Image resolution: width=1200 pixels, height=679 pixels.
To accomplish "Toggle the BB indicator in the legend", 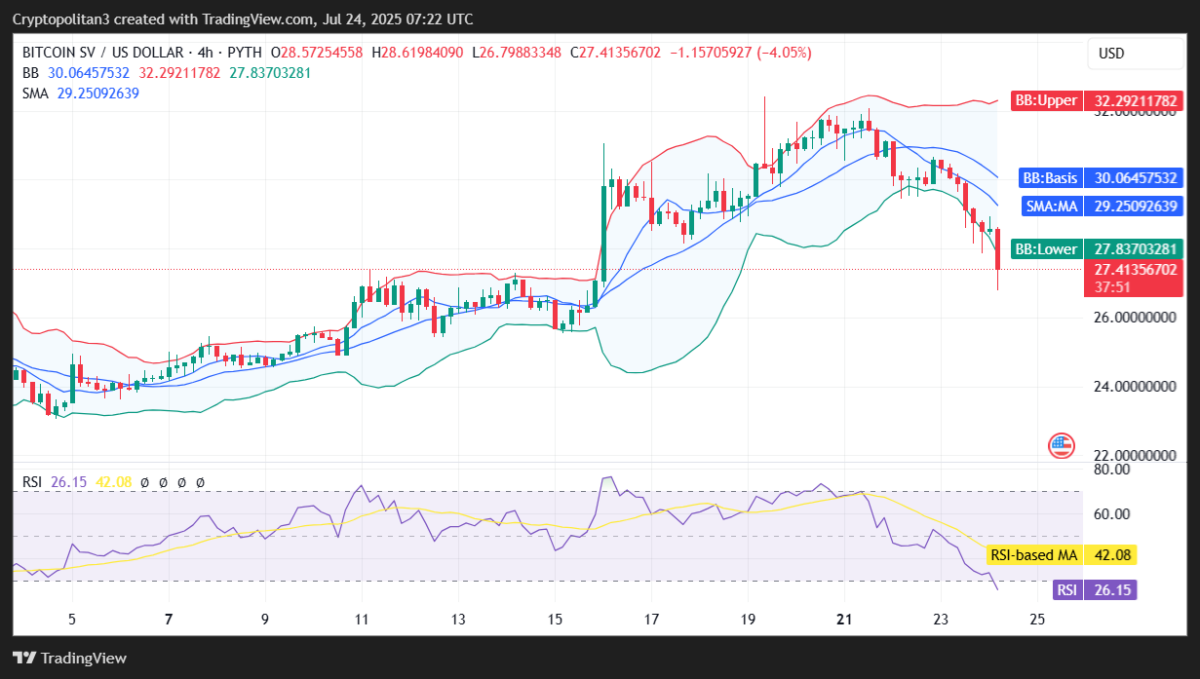I will [29, 73].
